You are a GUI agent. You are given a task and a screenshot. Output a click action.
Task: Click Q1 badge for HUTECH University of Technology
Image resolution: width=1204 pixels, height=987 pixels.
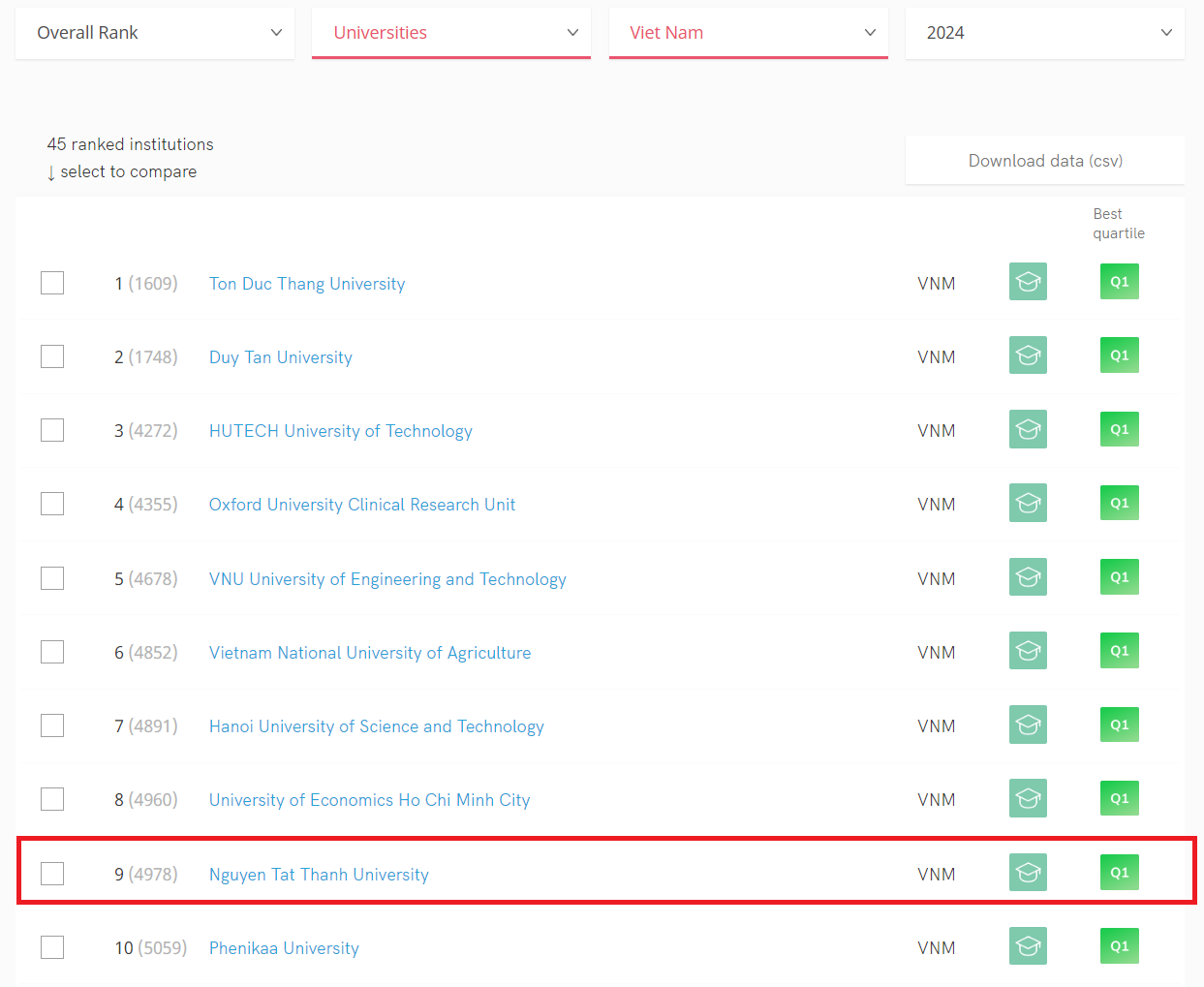(x=1119, y=429)
